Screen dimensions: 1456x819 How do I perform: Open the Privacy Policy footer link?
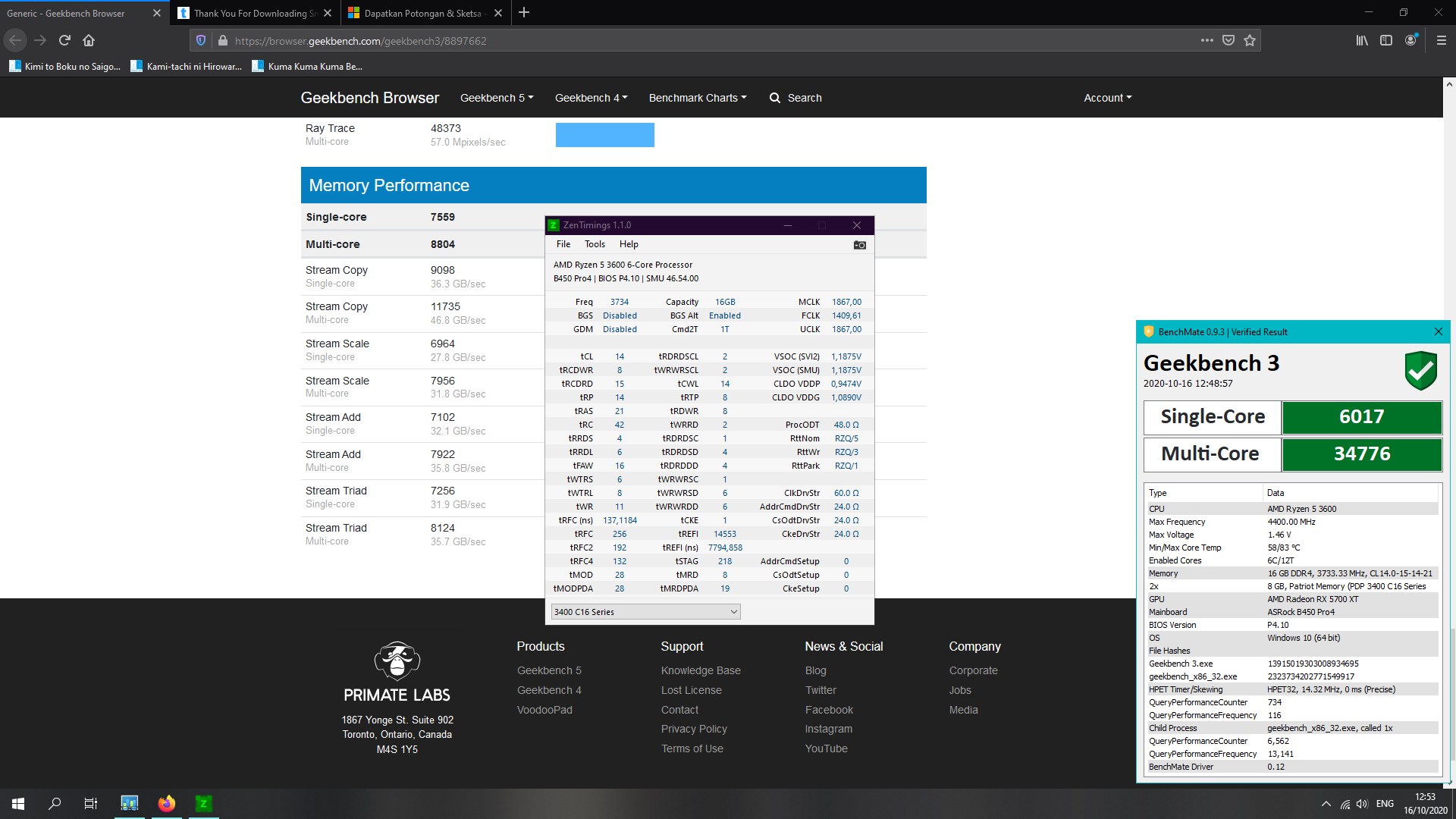(x=694, y=729)
